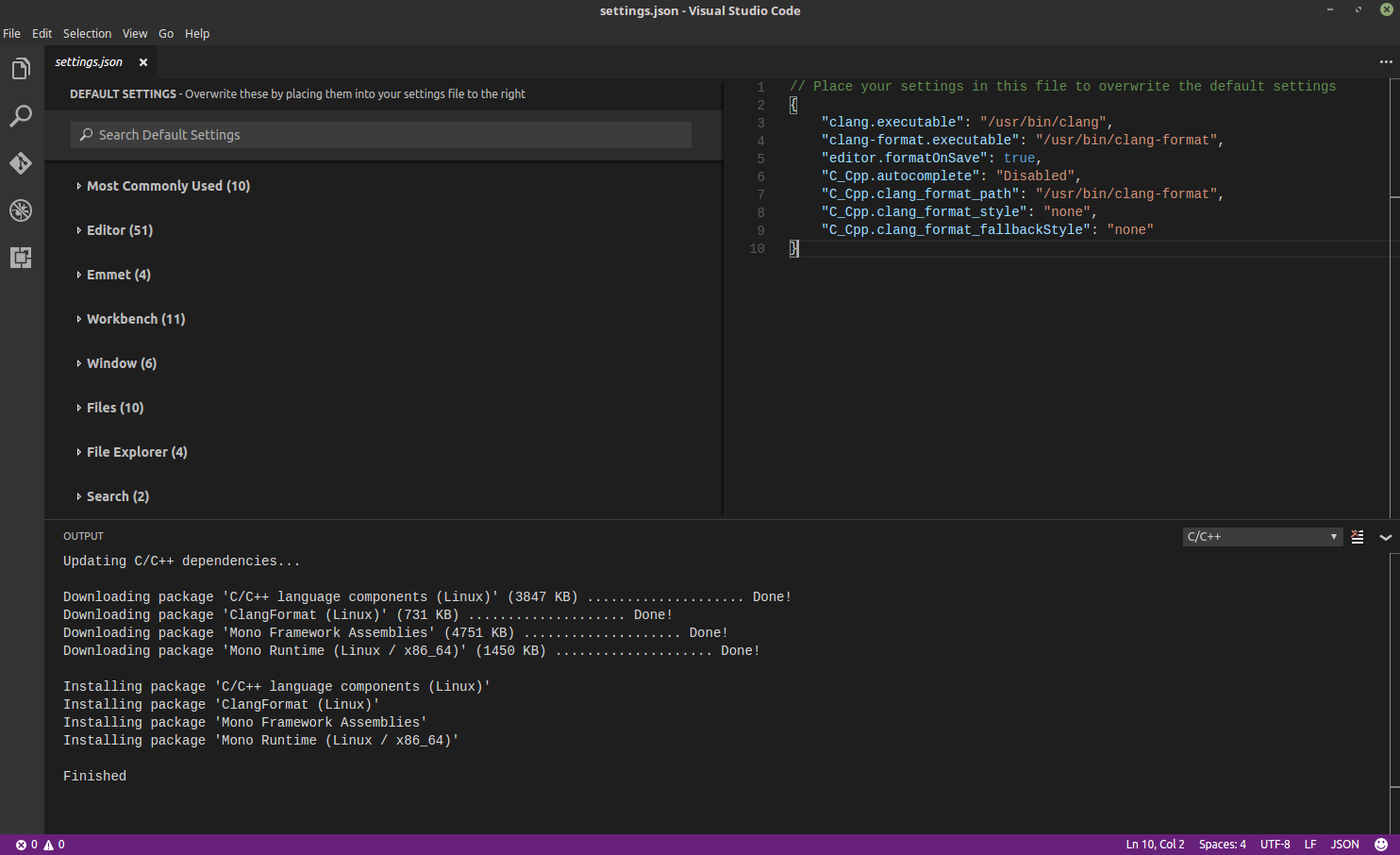The width and height of the screenshot is (1400, 855).
Task: Change indentation via Spaces: 4
Action: [x=1222, y=845]
